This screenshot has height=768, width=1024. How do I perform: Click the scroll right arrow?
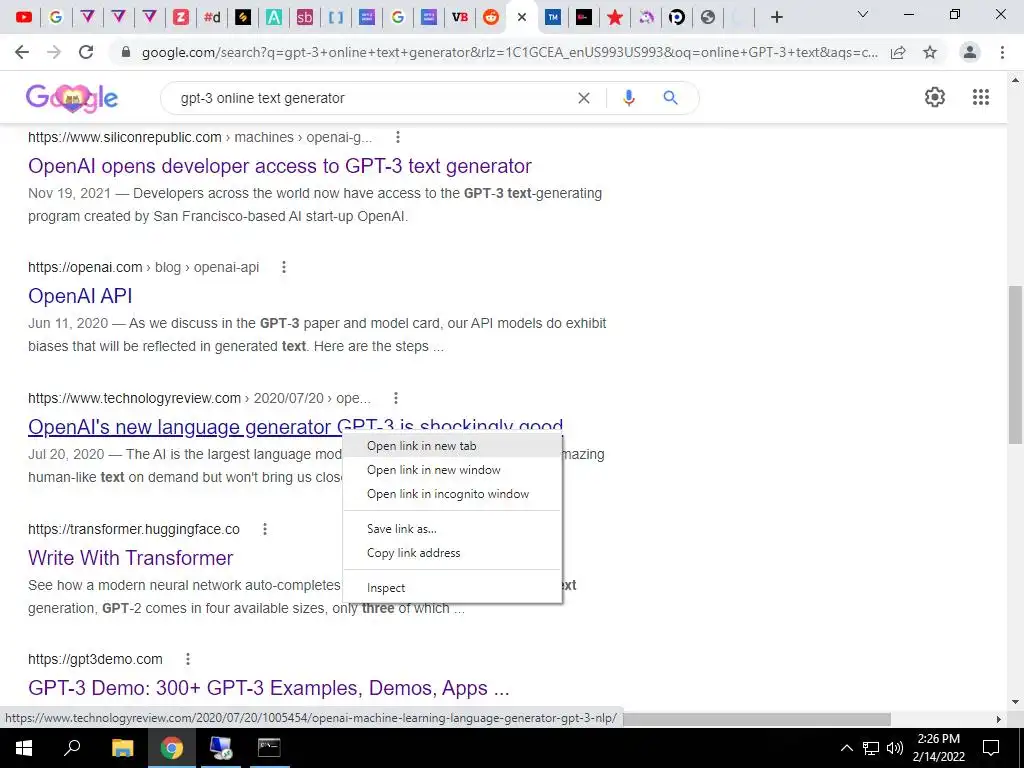[999, 719]
